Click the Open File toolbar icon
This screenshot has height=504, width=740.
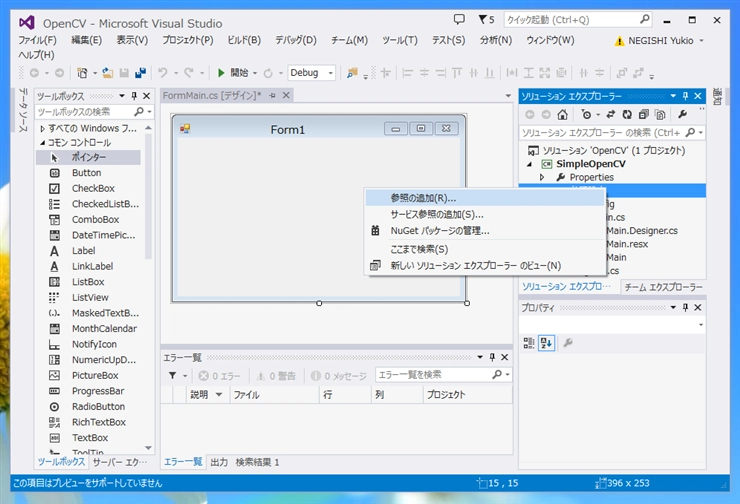pyautogui.click(x=108, y=73)
